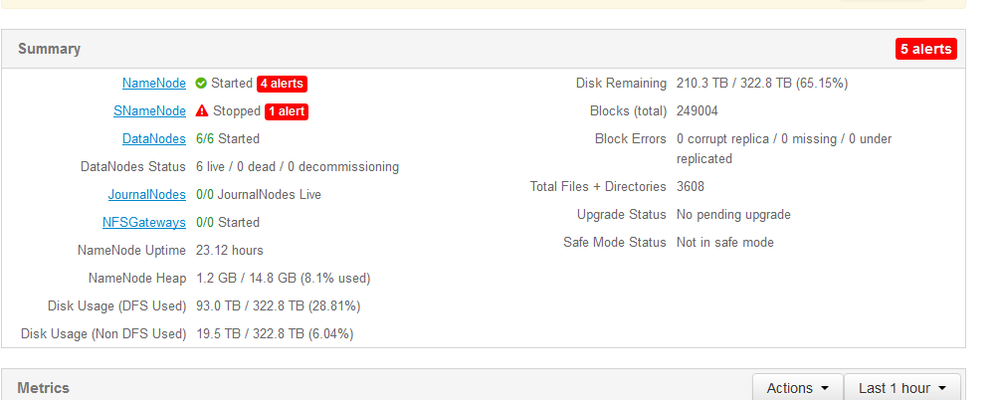This screenshot has width=999, height=400.
Task: Click the red SNameNode stopped warning icon
Action: (202, 111)
